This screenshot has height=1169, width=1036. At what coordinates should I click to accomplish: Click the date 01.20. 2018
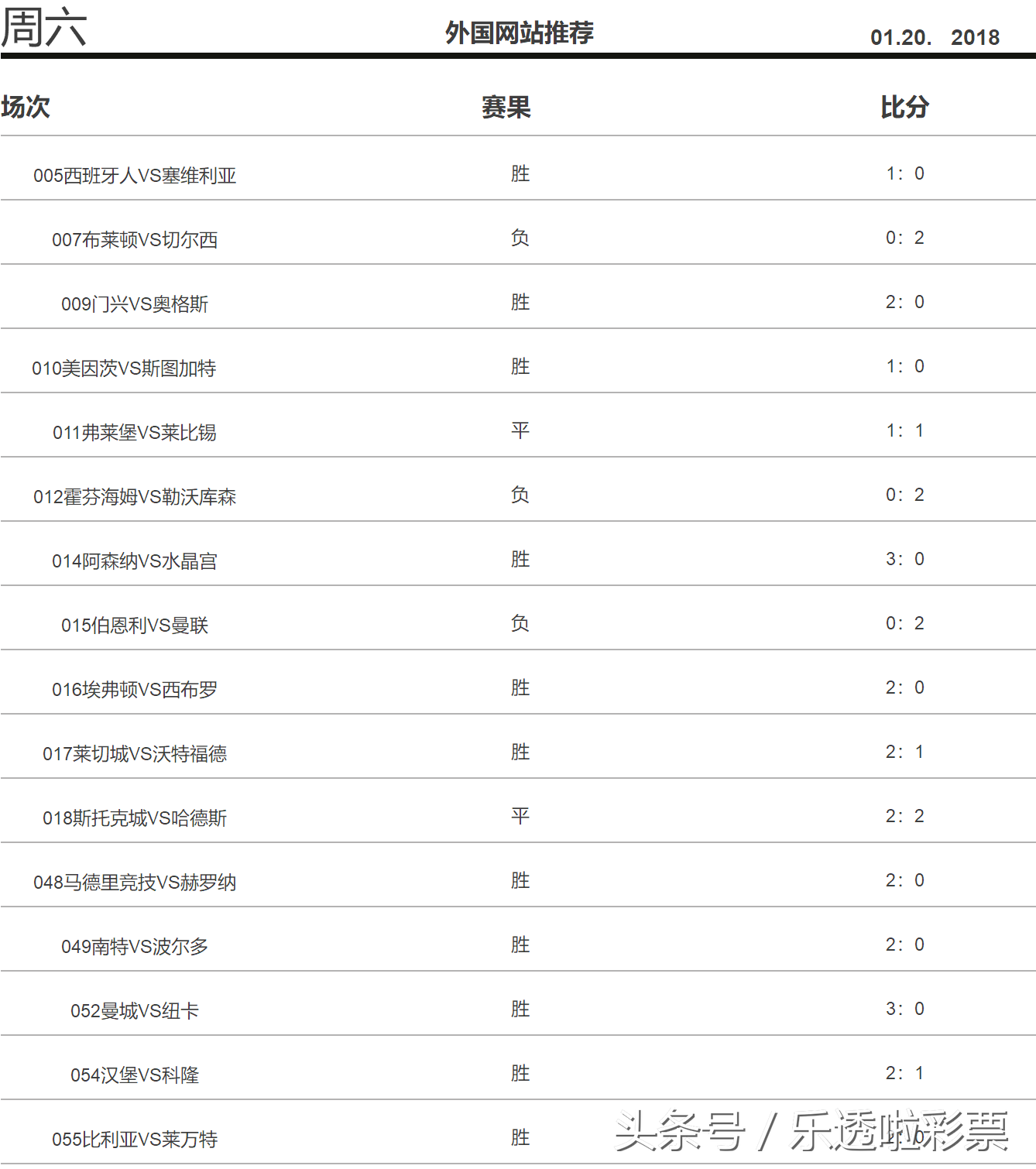[935, 37]
